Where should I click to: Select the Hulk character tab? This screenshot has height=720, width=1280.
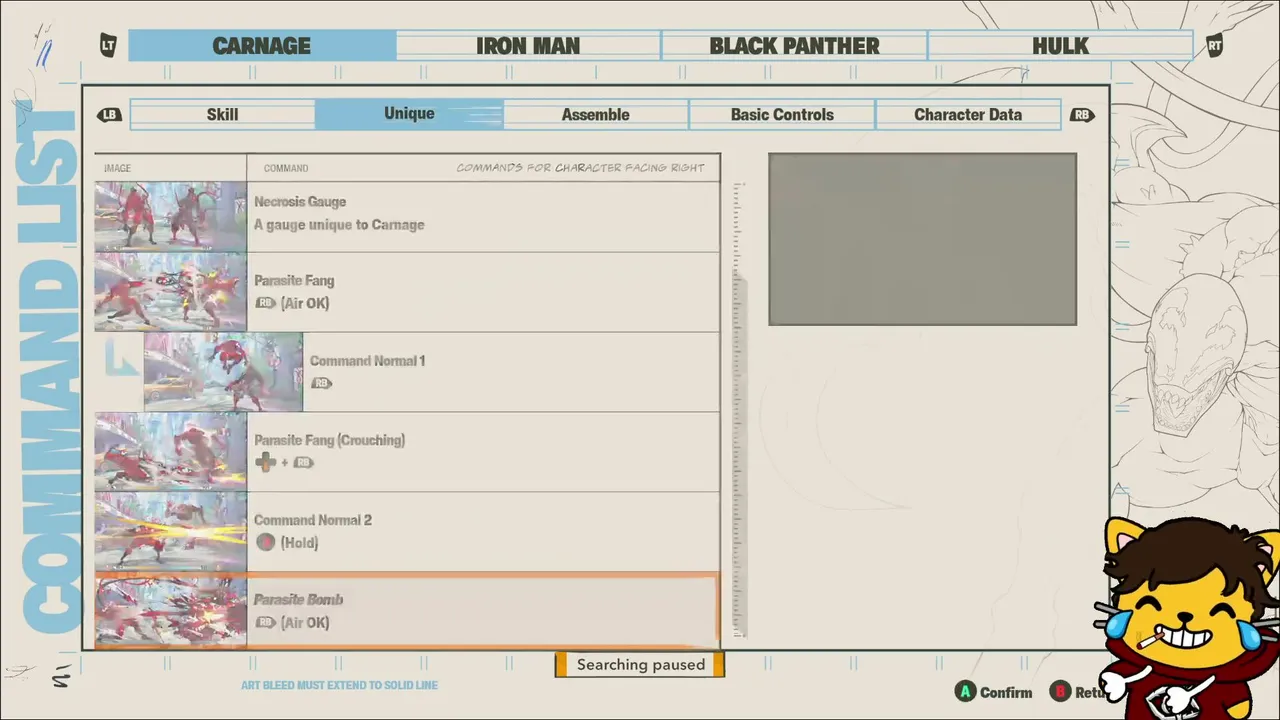pos(1060,46)
